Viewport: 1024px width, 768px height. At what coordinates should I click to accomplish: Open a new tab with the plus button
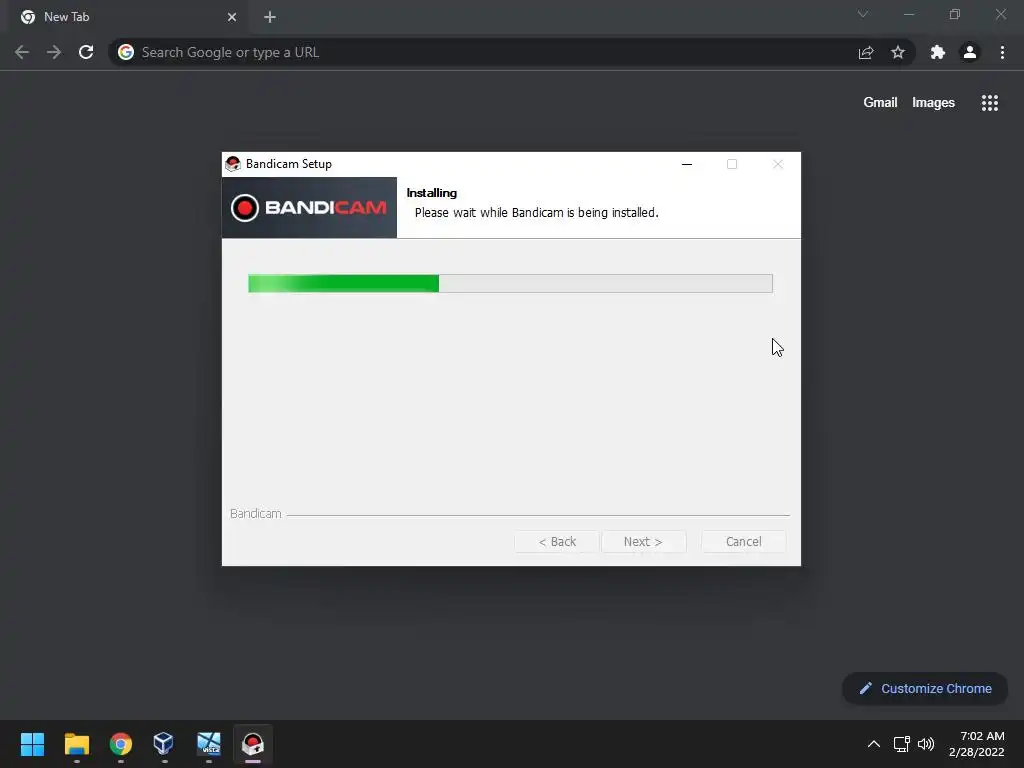click(x=270, y=17)
